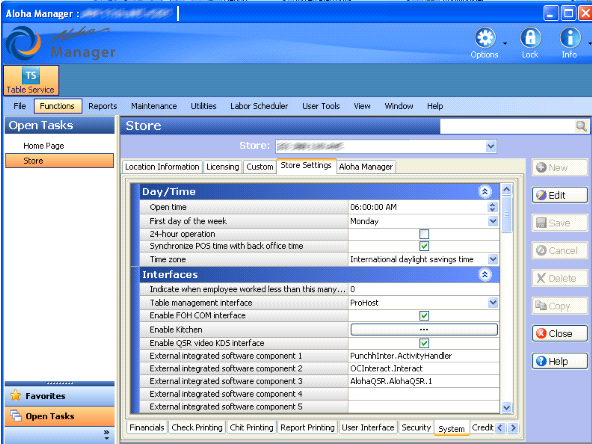Open the Utilities menu

coord(203,106)
